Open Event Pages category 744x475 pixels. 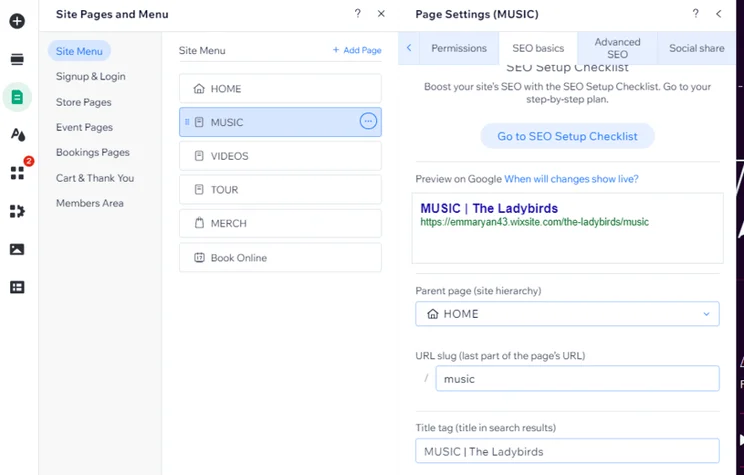click(x=84, y=127)
